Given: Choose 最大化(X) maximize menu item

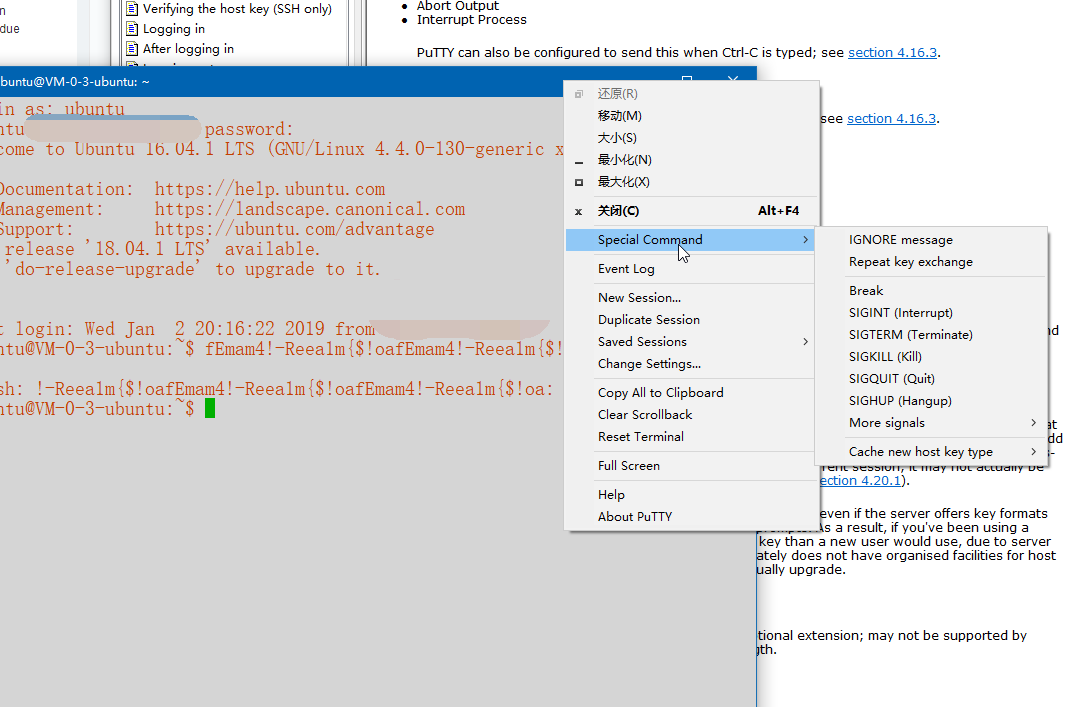Looking at the screenshot, I should [690, 182].
